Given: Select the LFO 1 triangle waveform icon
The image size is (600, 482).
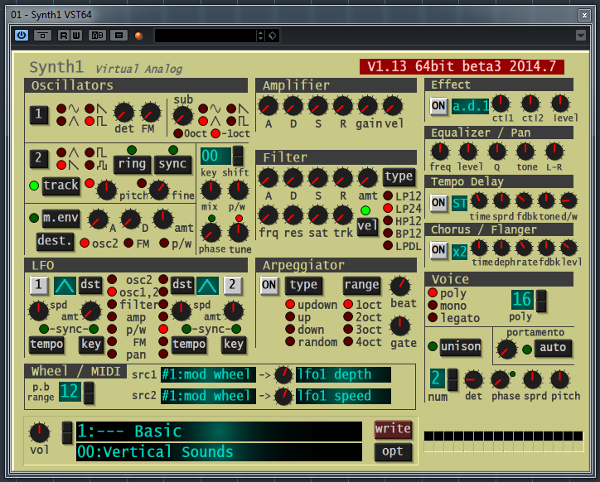Looking at the screenshot, I should click(x=65, y=285).
